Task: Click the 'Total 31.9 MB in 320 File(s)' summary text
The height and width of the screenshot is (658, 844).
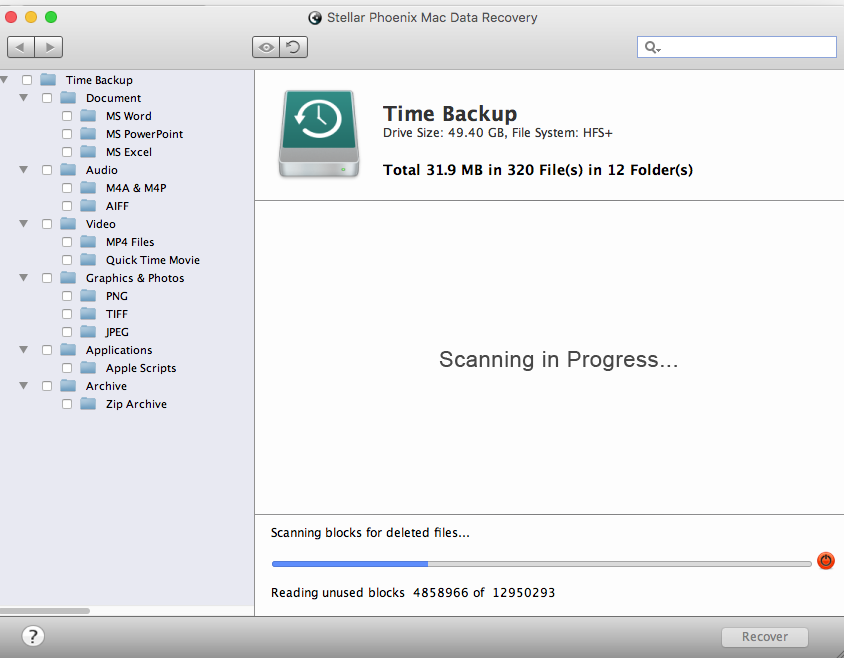Action: (x=538, y=170)
